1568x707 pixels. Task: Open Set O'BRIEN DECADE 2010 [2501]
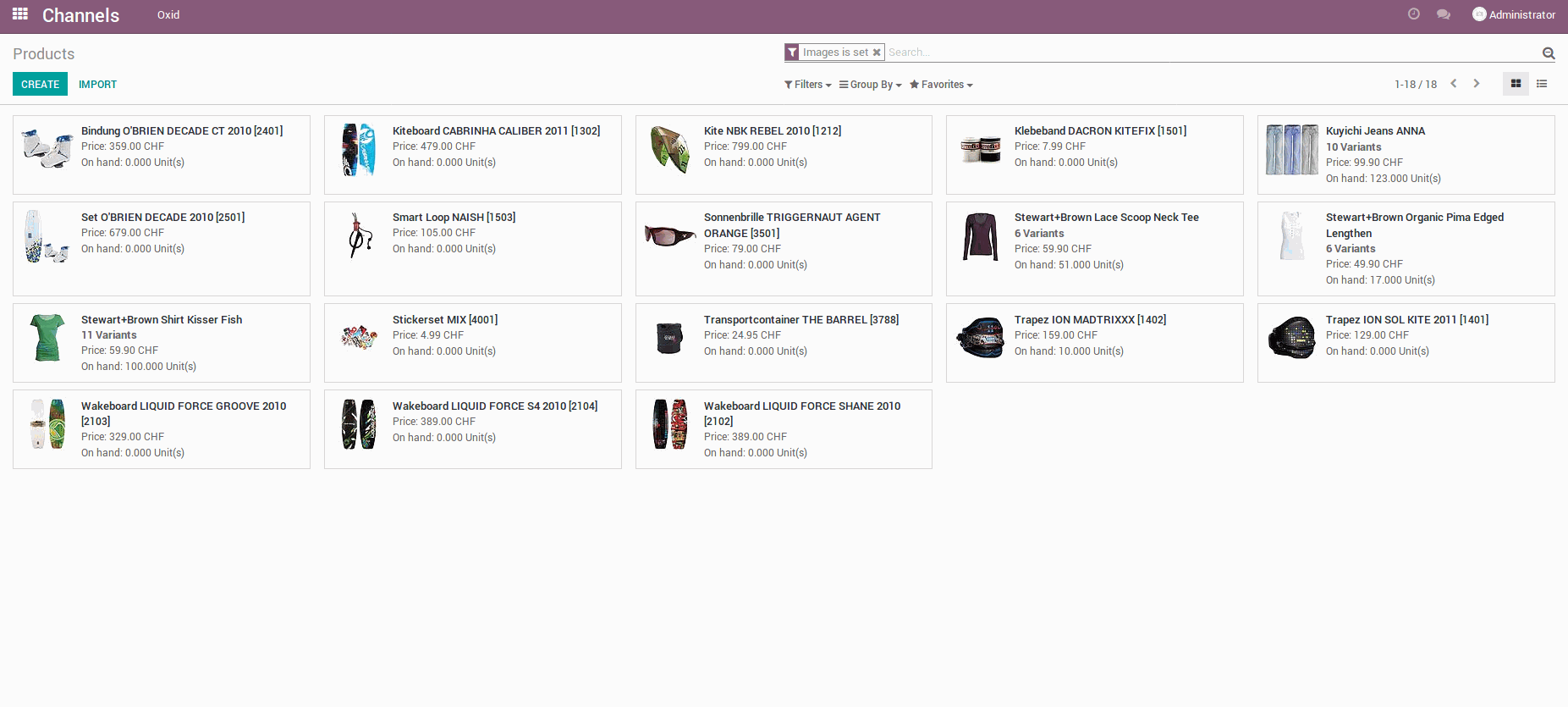pos(163,218)
